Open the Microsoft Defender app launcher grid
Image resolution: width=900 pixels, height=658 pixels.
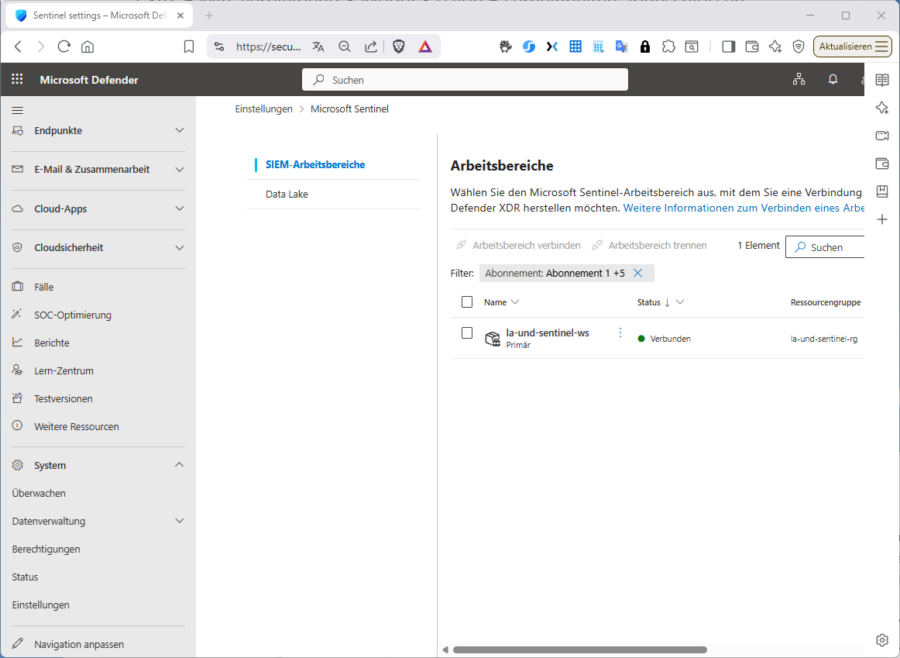click(16, 80)
